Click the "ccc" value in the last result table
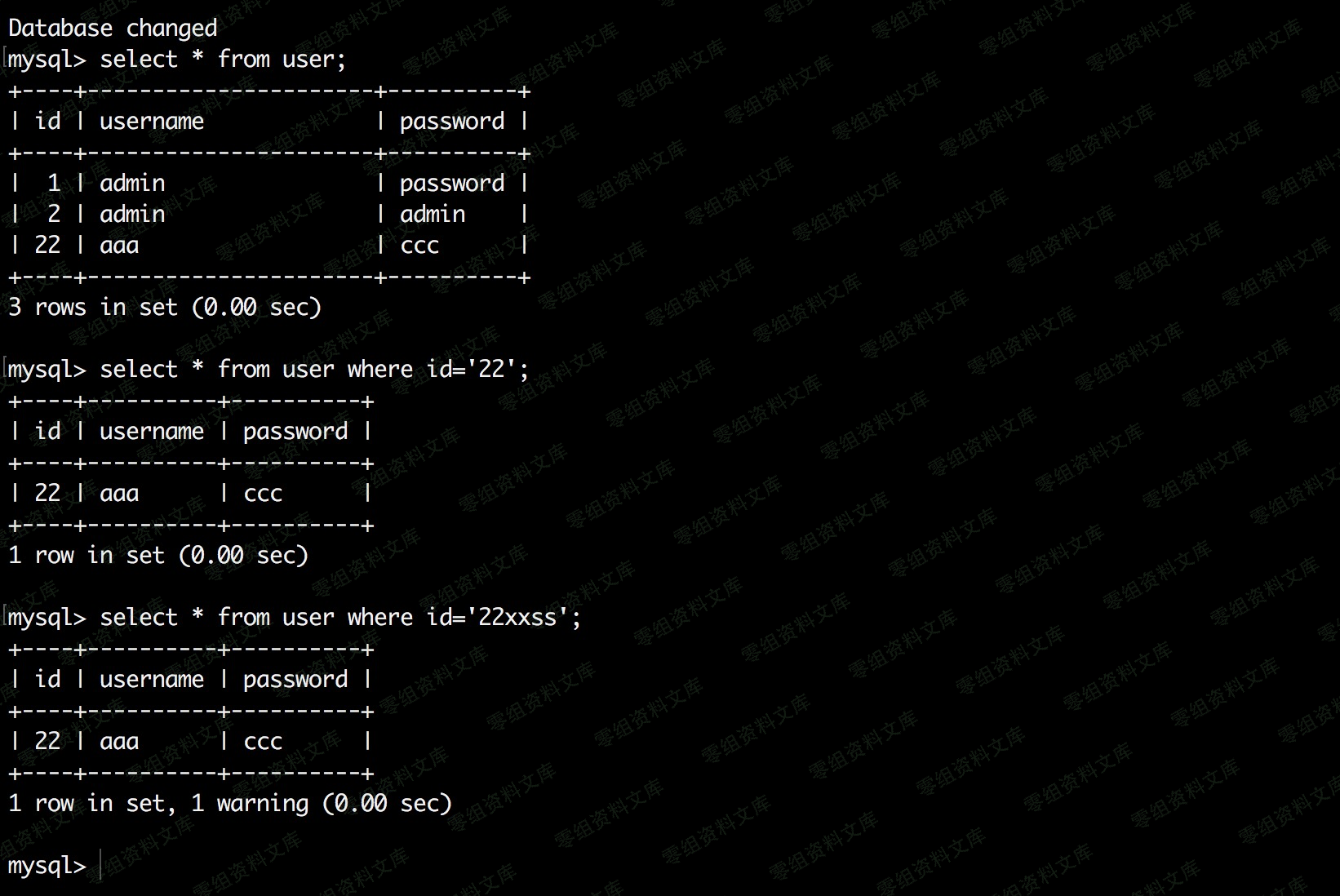The width and height of the screenshot is (1340, 896). [x=263, y=741]
